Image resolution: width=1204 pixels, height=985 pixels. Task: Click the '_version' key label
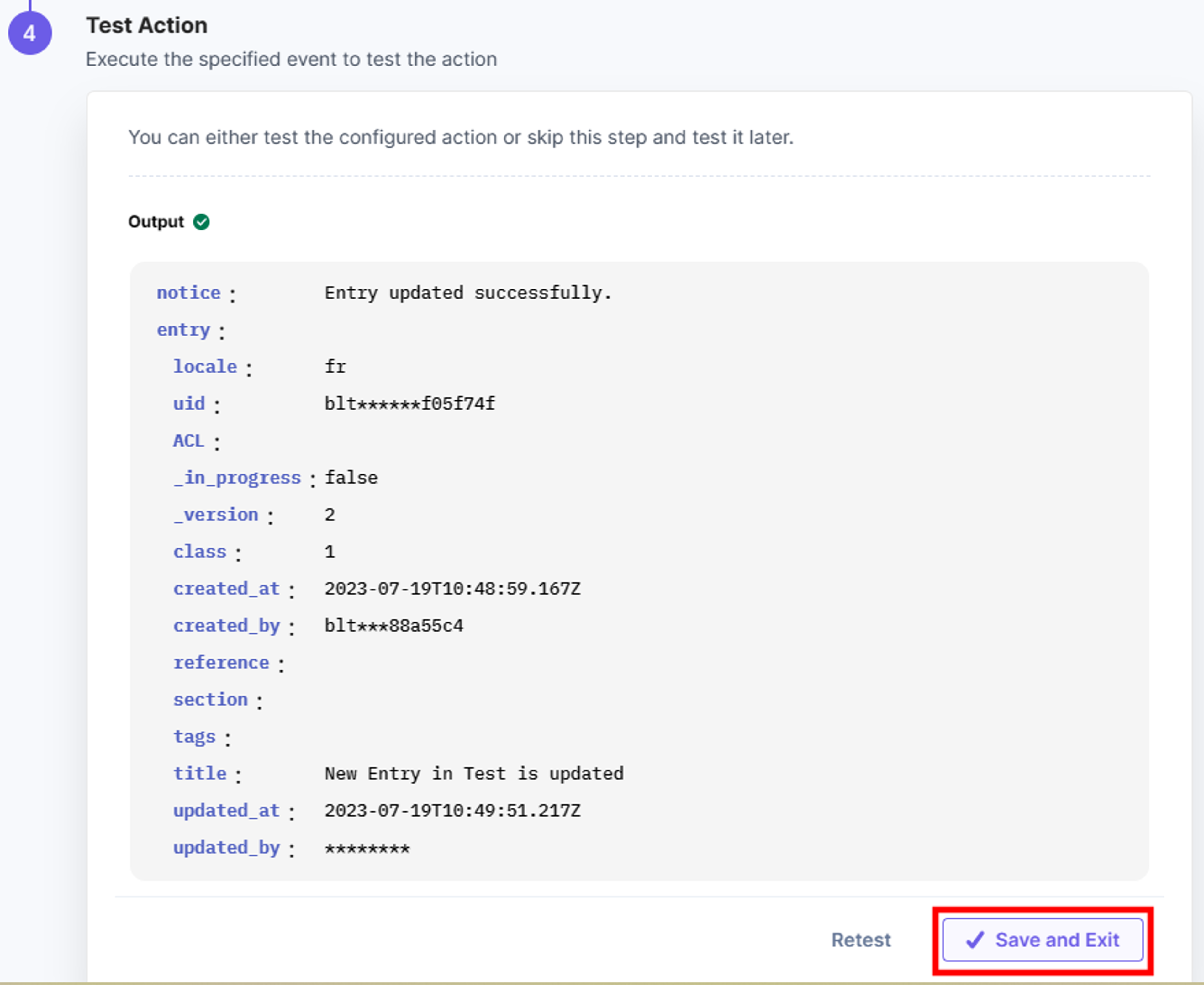coord(216,515)
